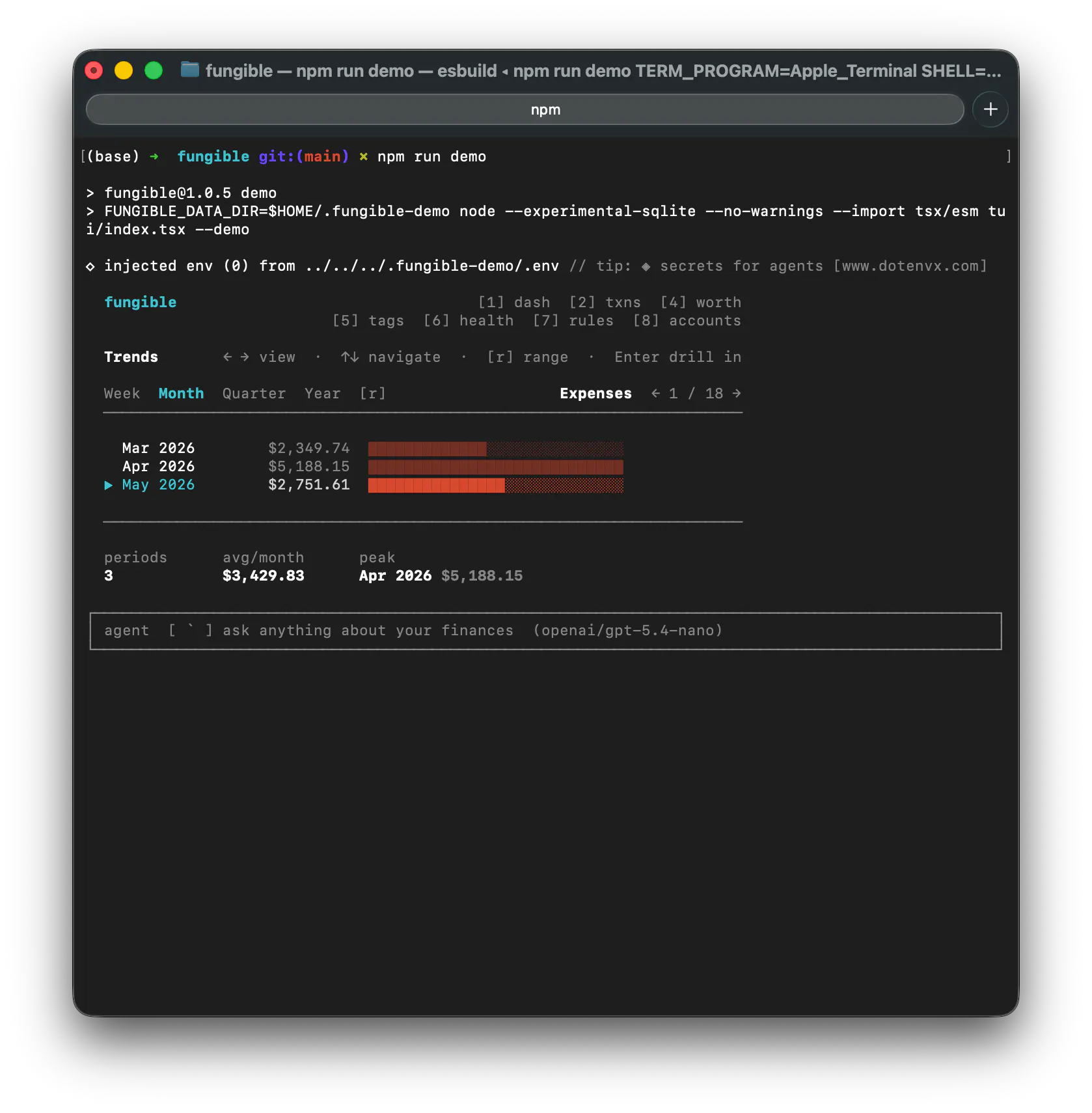Screen dimensions: 1092x1113
Task: Click the fungible app title
Action: tap(140, 302)
